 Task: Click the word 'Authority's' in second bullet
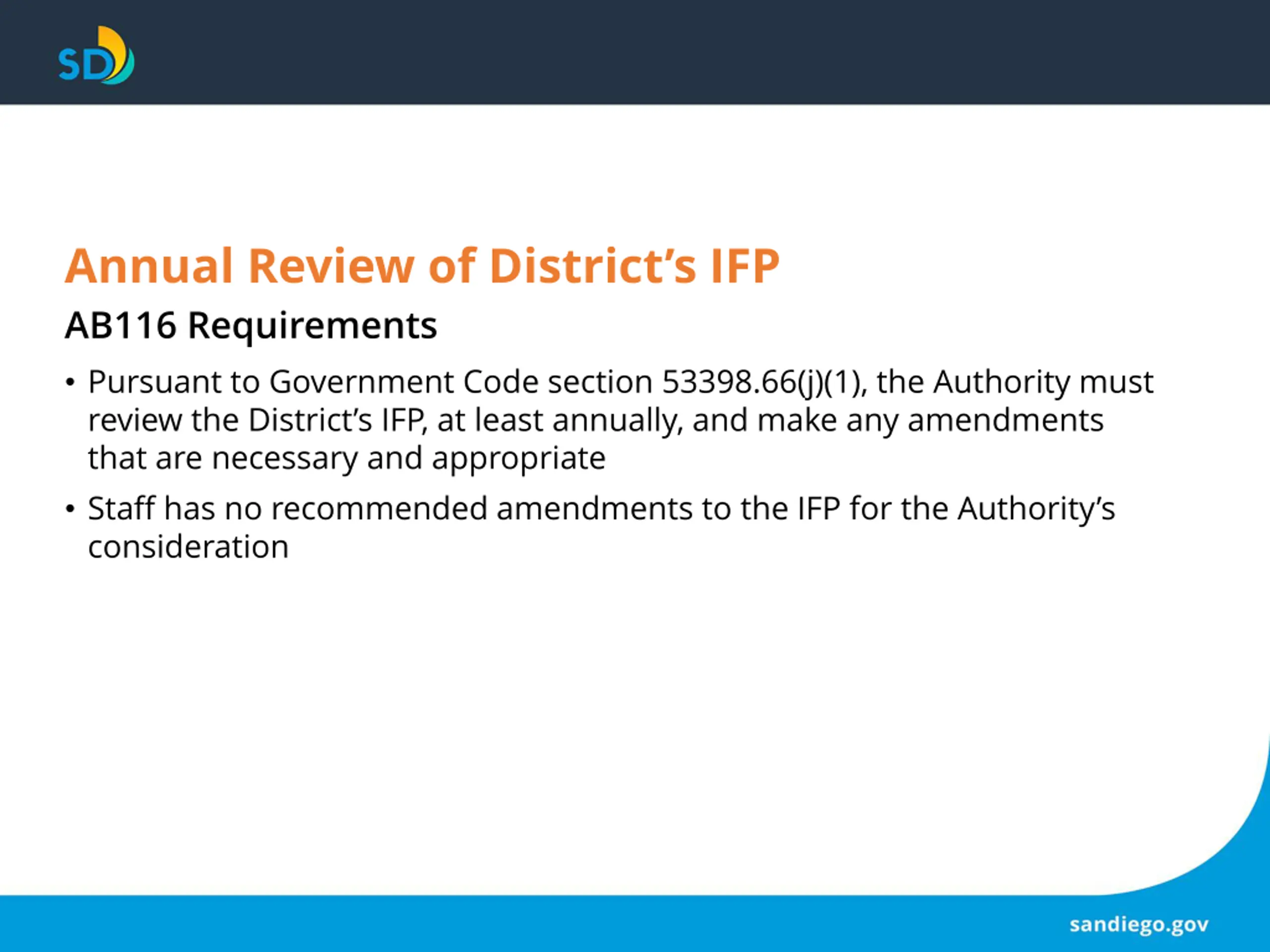point(1036,509)
